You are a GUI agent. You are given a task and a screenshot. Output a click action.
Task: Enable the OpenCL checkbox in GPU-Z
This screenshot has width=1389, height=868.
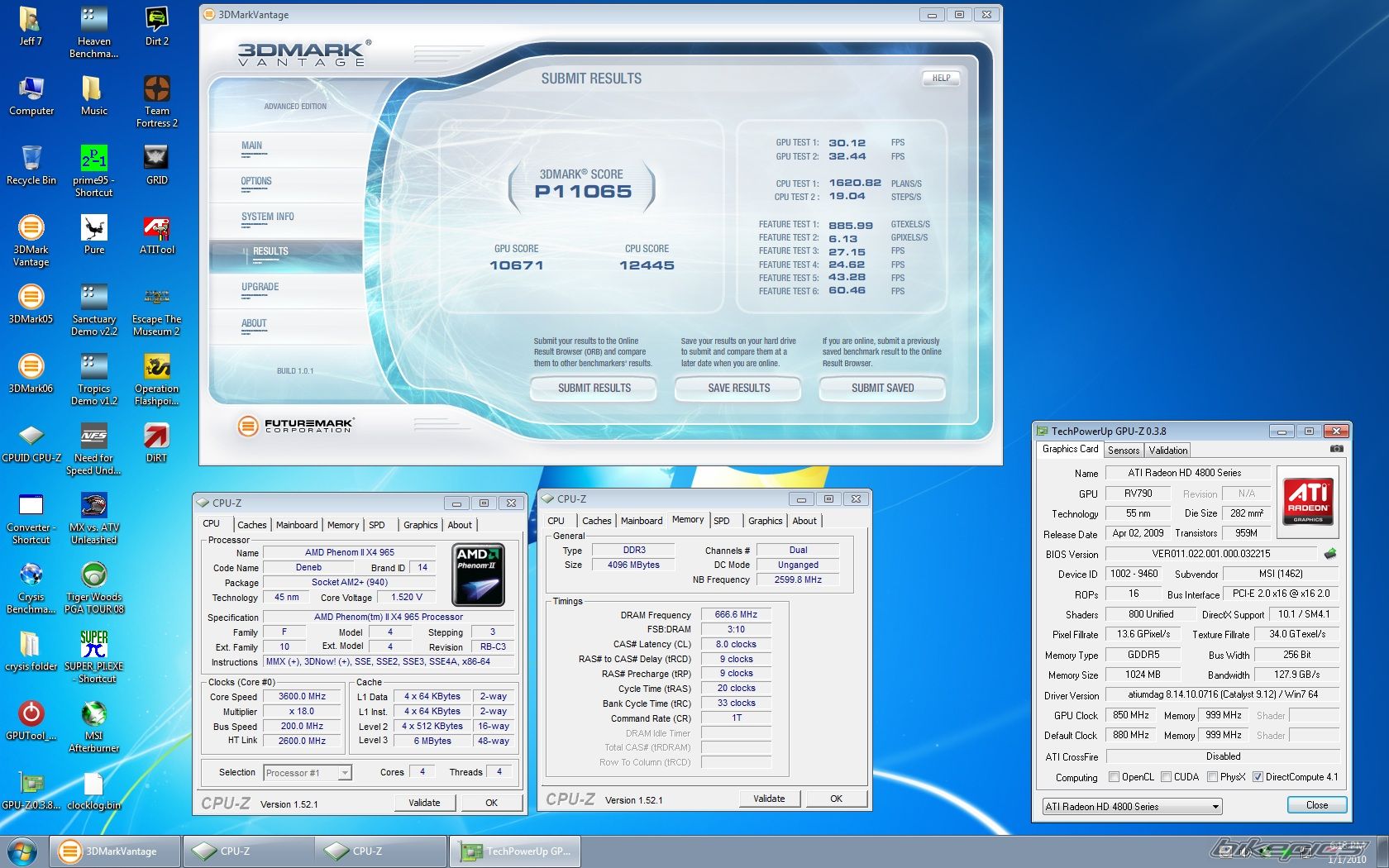coord(1114,777)
